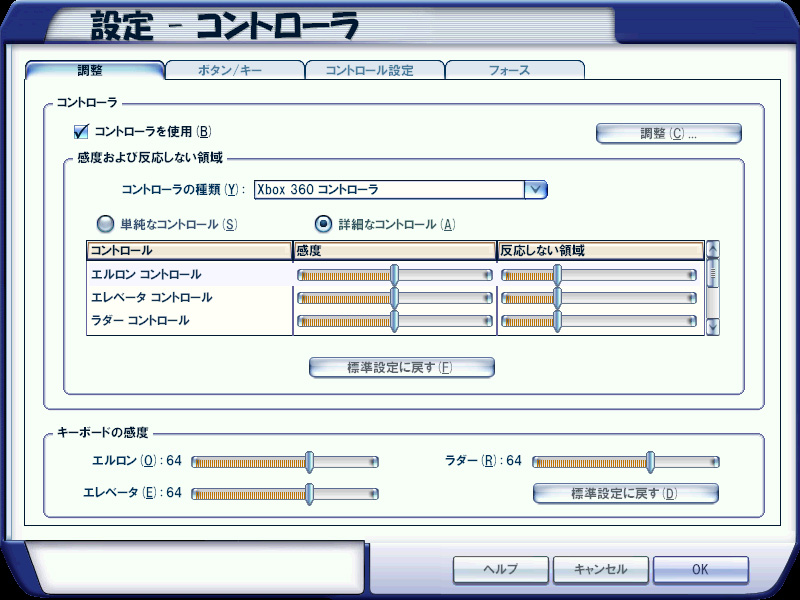Click the キャンセル button

pos(601,569)
